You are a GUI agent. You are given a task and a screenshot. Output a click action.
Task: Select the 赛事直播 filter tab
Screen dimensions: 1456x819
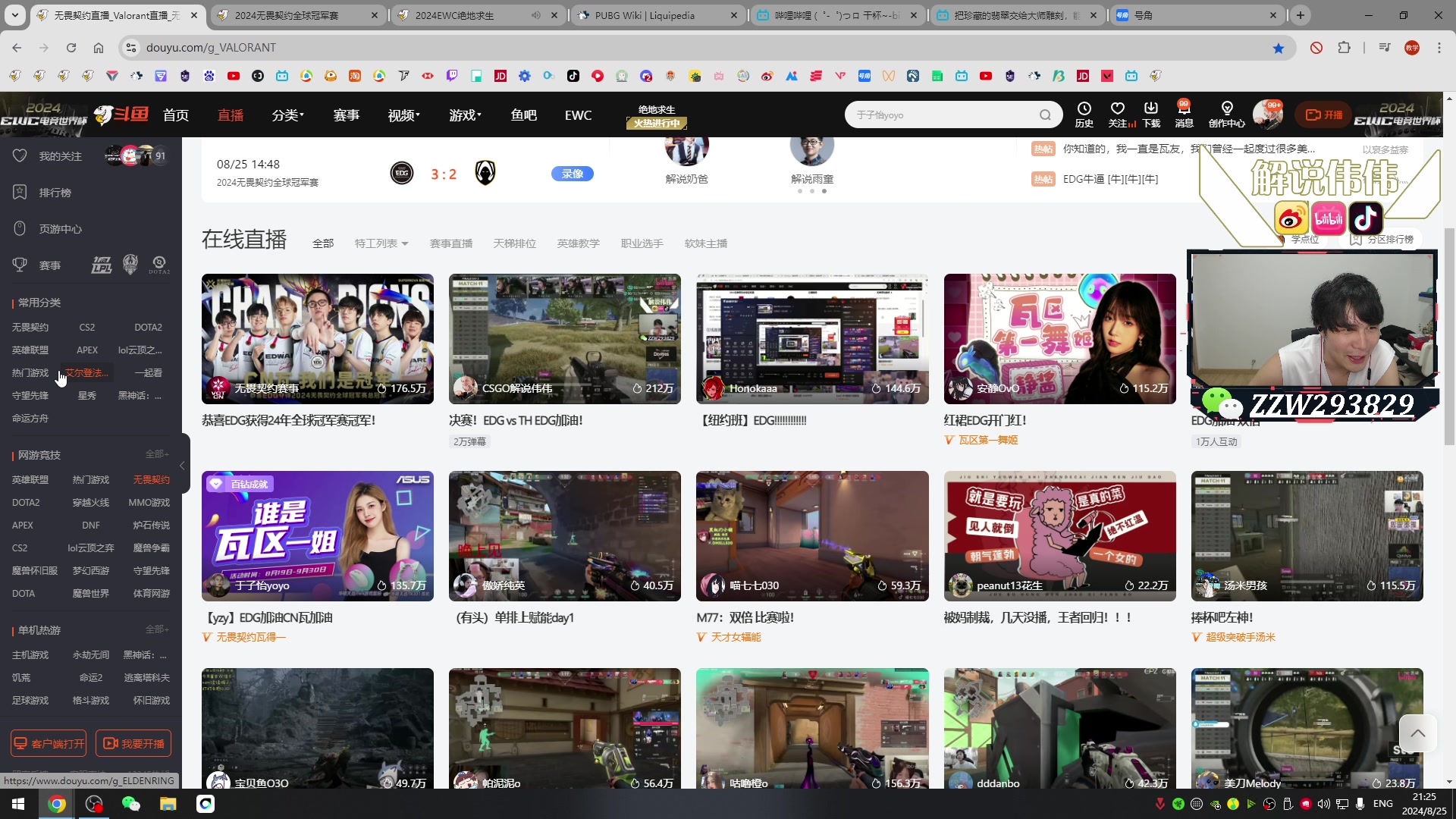pos(451,243)
